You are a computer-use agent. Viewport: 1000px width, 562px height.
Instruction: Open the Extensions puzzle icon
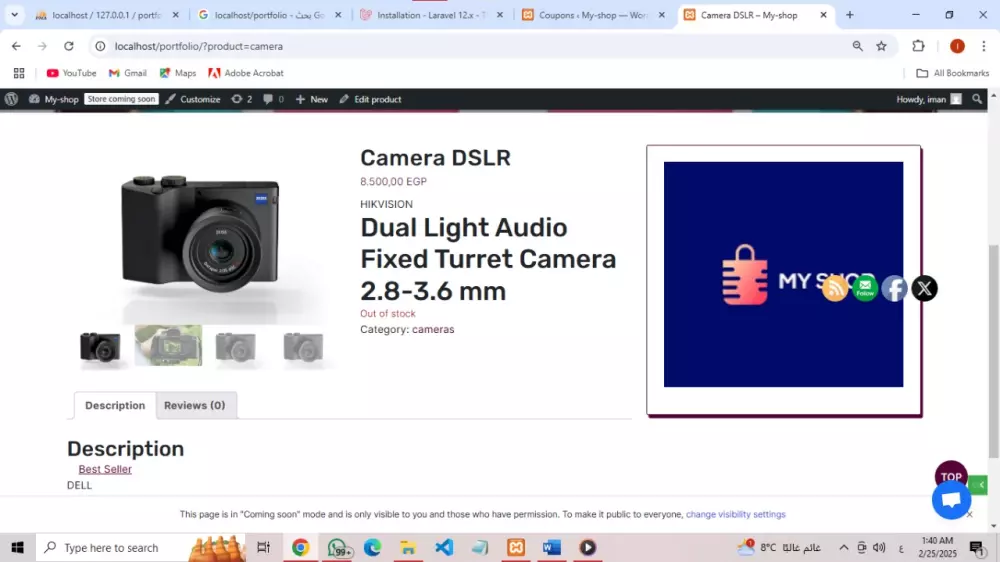coord(918,46)
